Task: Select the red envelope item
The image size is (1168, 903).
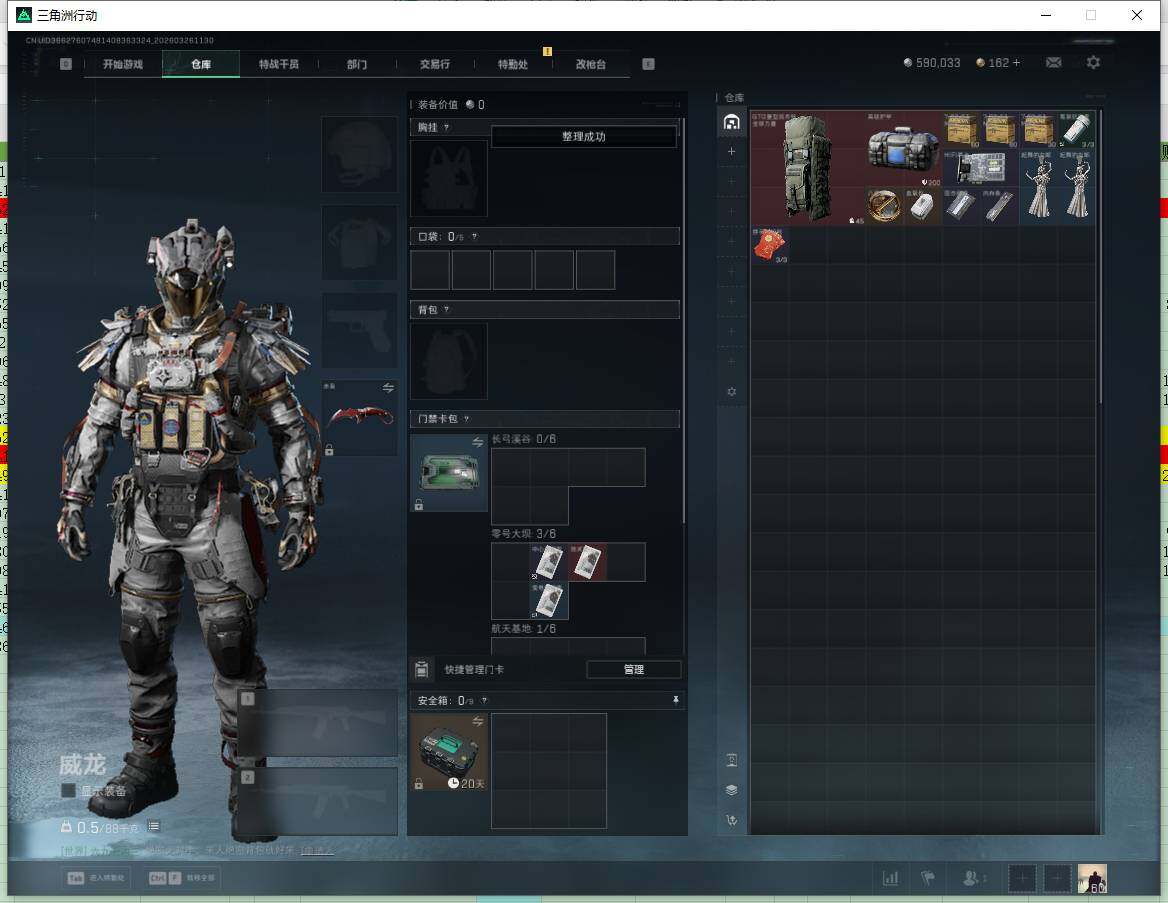Action: click(769, 244)
